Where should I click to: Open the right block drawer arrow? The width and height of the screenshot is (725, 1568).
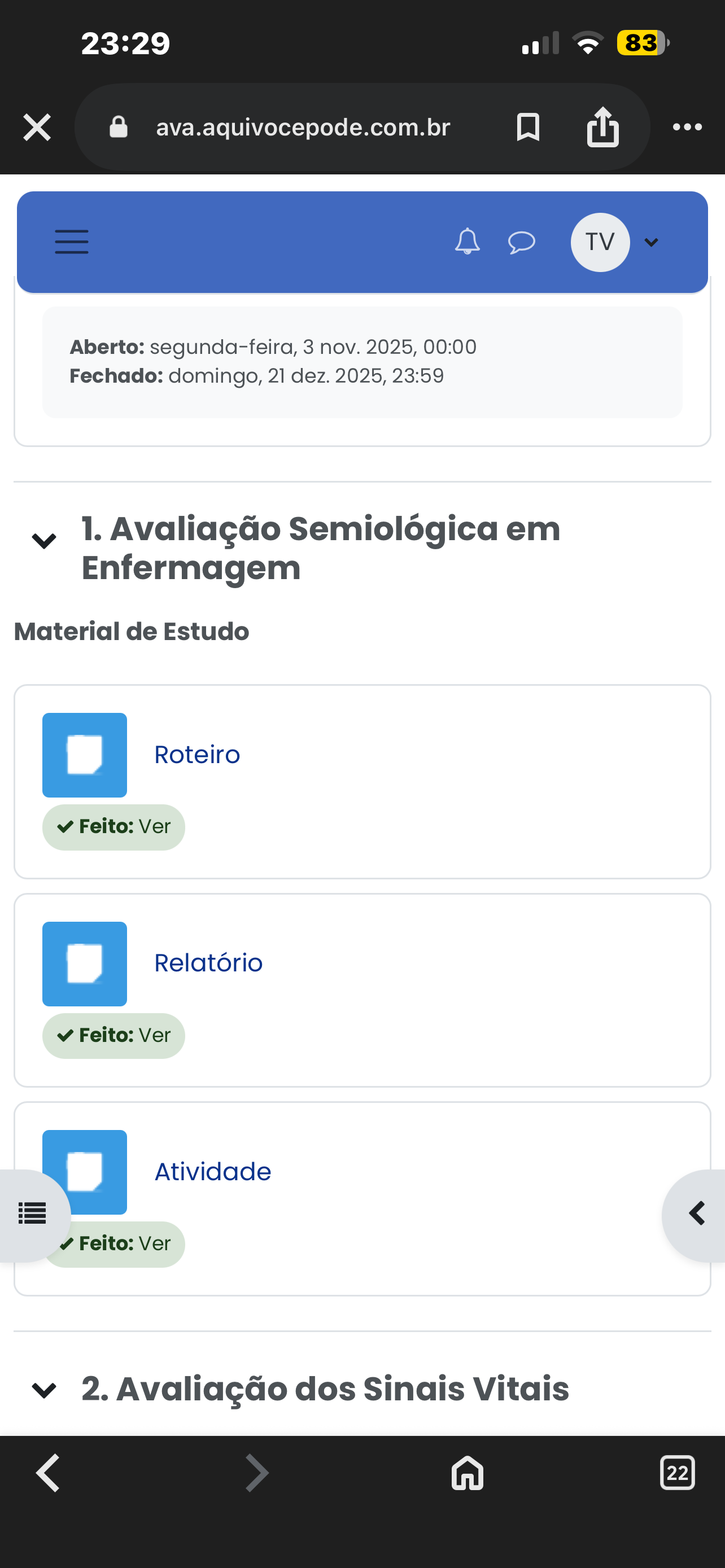point(697,1214)
